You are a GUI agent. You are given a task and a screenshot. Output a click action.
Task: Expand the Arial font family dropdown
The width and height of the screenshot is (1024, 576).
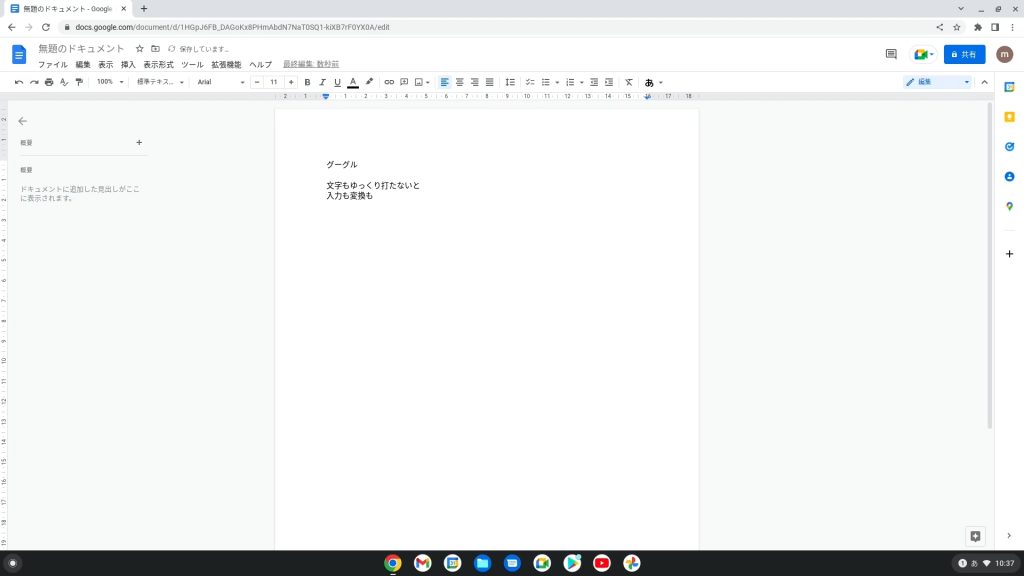point(220,82)
